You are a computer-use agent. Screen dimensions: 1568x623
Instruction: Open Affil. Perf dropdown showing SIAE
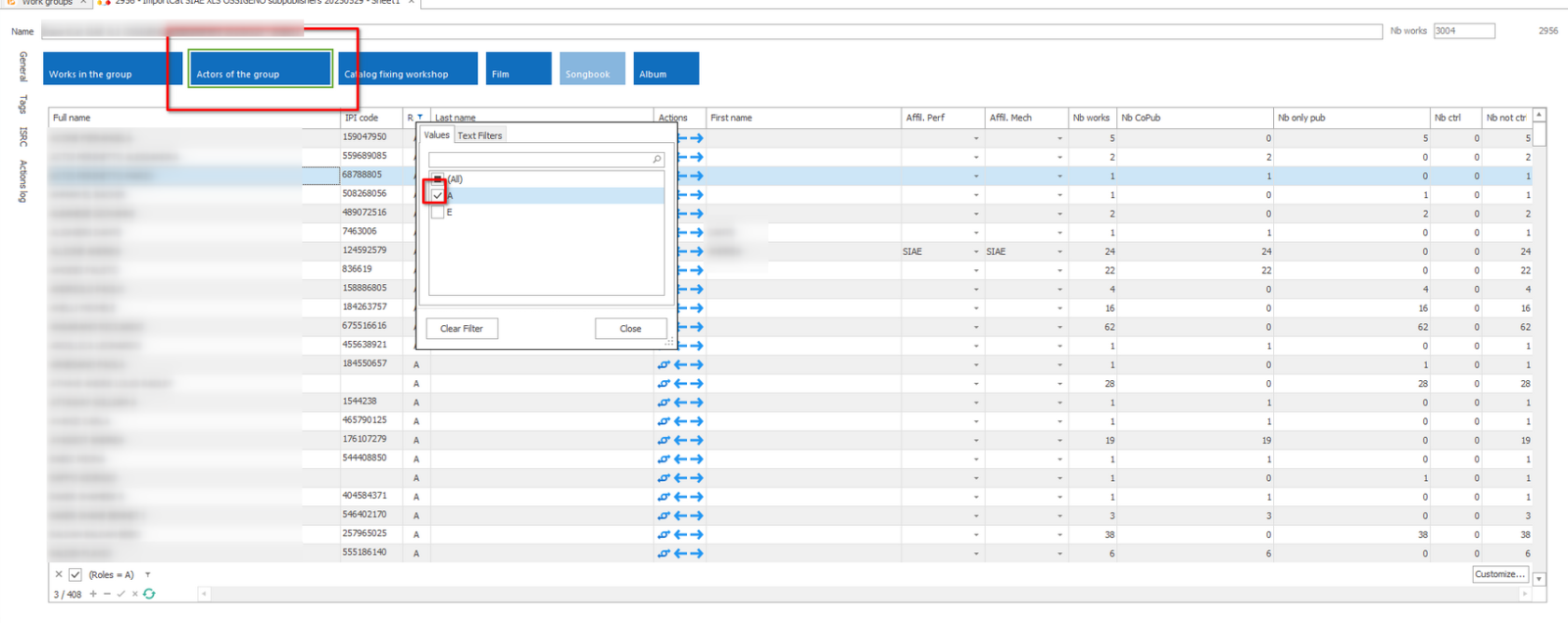(976, 252)
